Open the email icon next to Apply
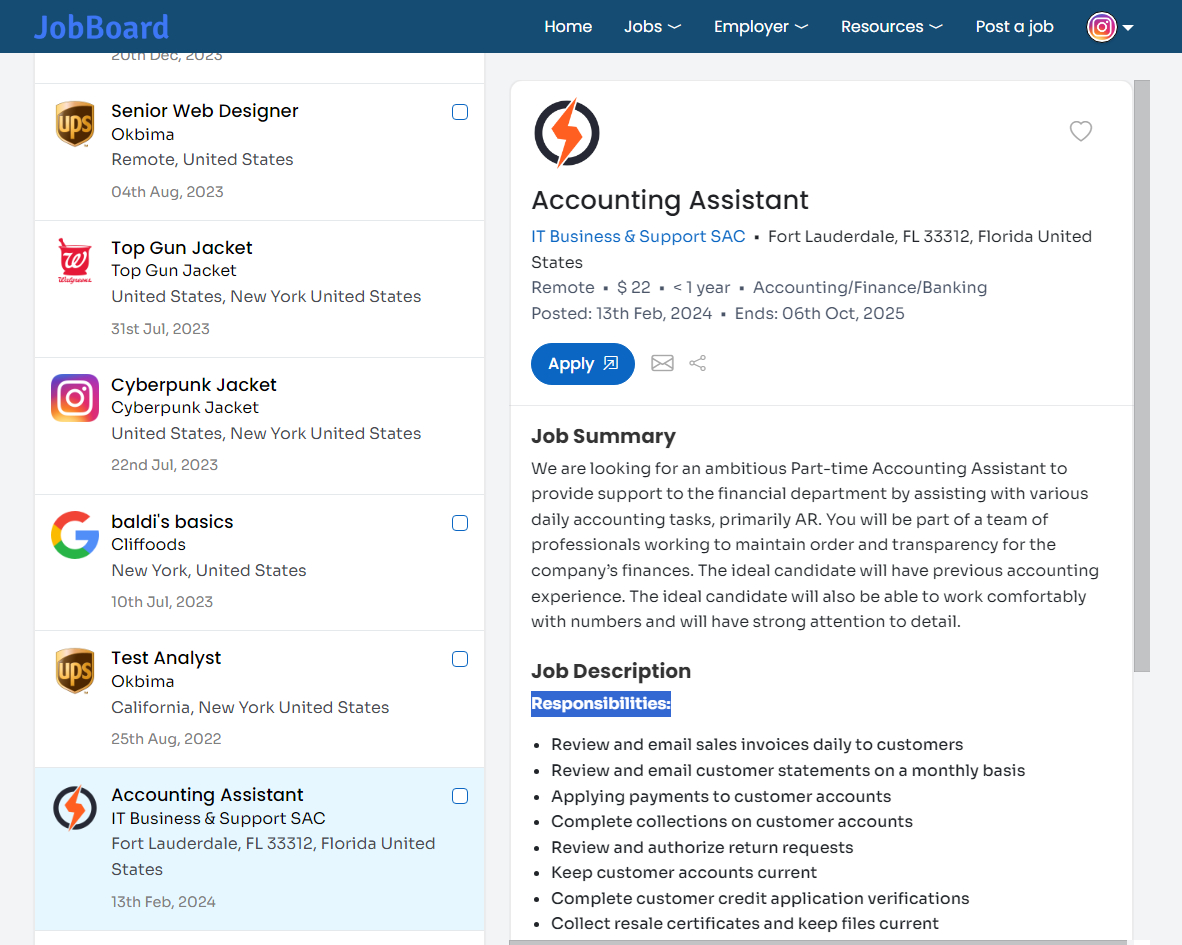Viewport: 1182px width, 945px height. 662,363
